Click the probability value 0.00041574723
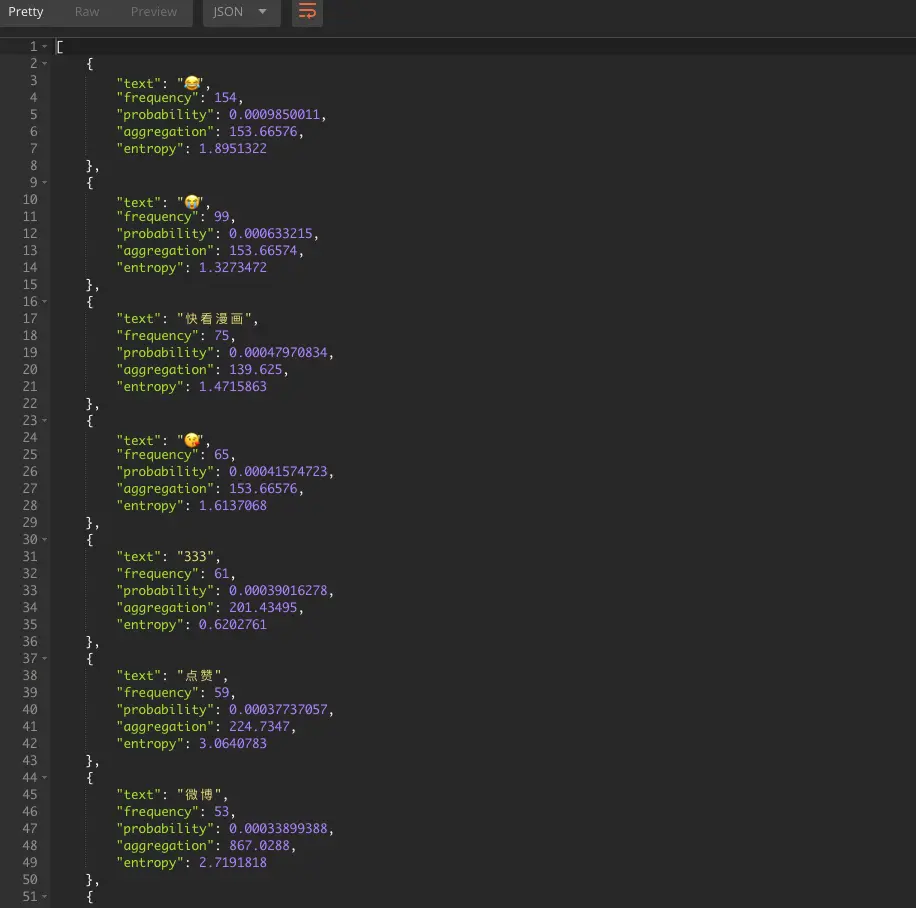The image size is (916, 908). pos(278,472)
